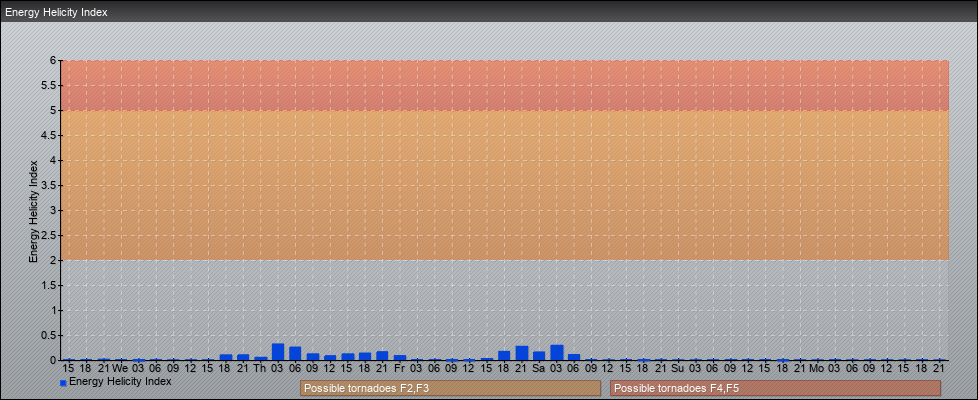Screen dimensions: 978x400
Task: Select the Possible tornadoes F4,F5 legend box
Action: click(x=775, y=388)
